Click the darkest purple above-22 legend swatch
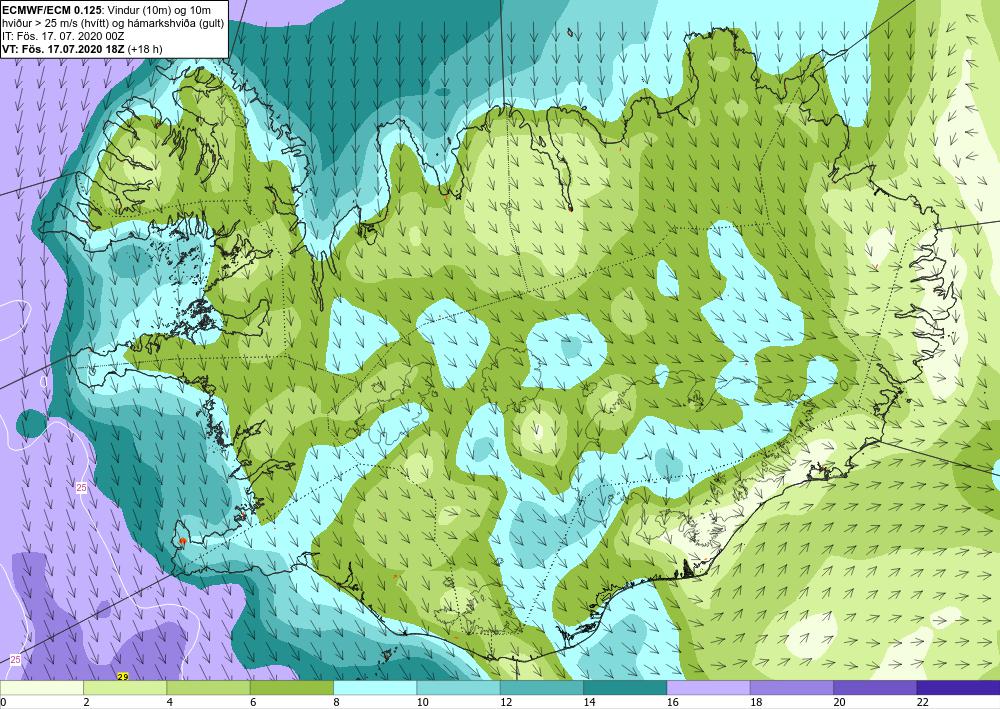This screenshot has height=709, width=1000. click(958, 688)
